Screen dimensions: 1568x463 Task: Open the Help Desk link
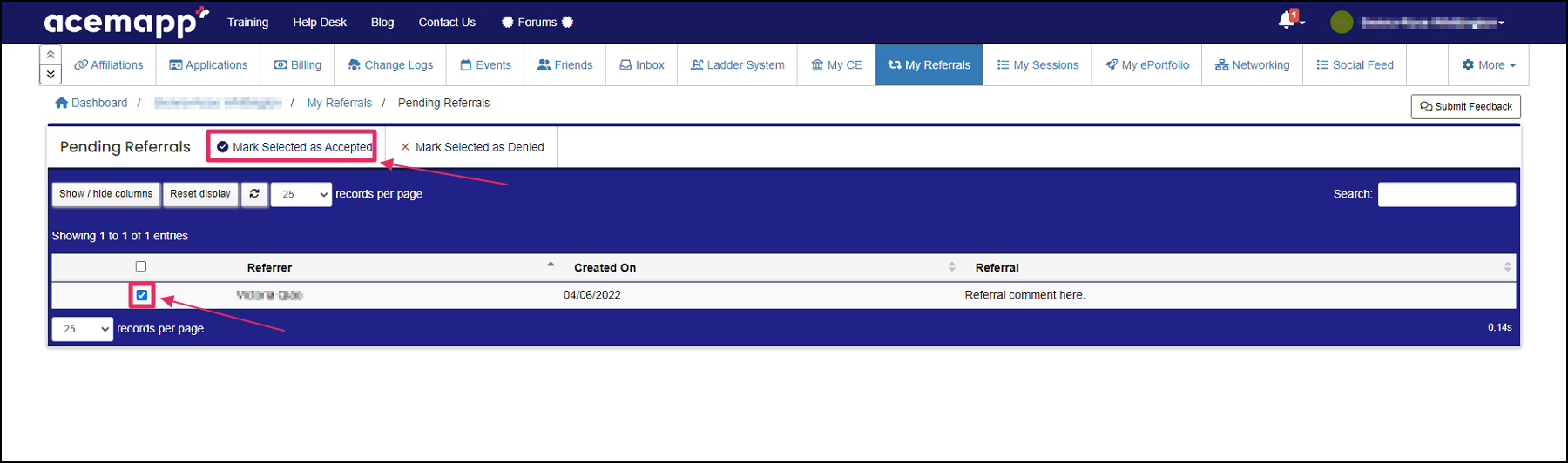(320, 23)
